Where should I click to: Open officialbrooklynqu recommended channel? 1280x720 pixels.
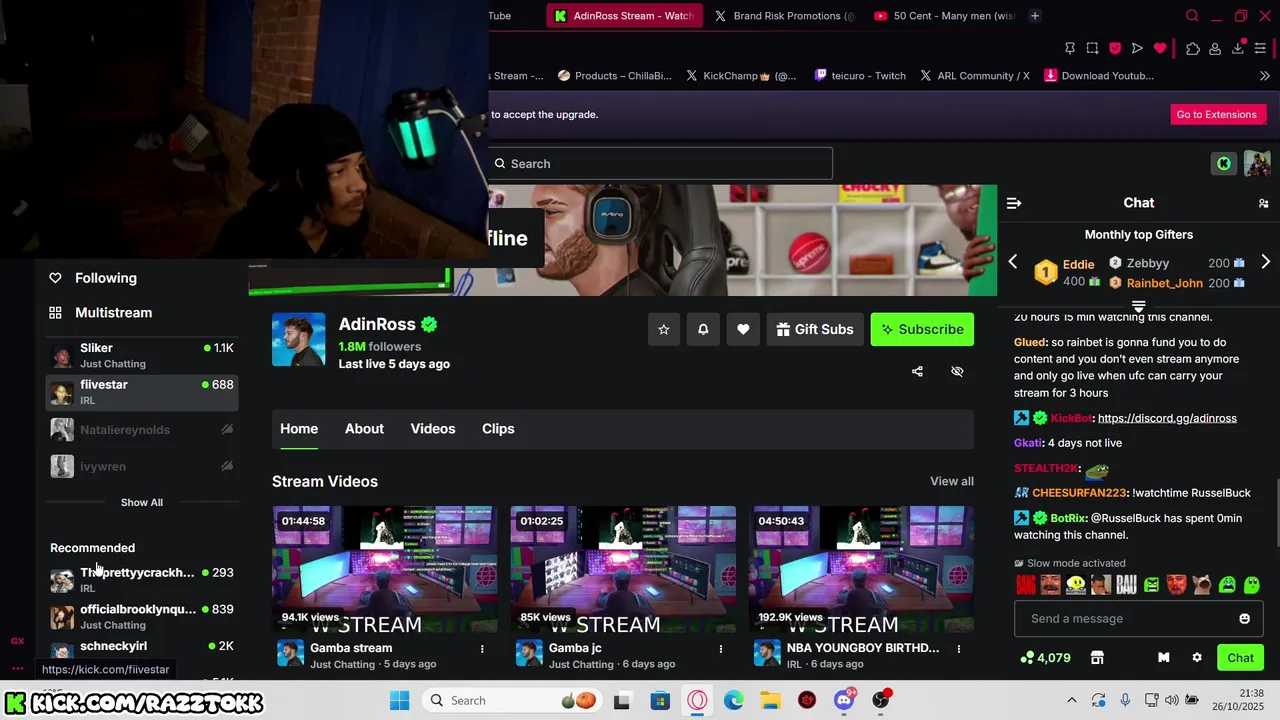coord(142,617)
